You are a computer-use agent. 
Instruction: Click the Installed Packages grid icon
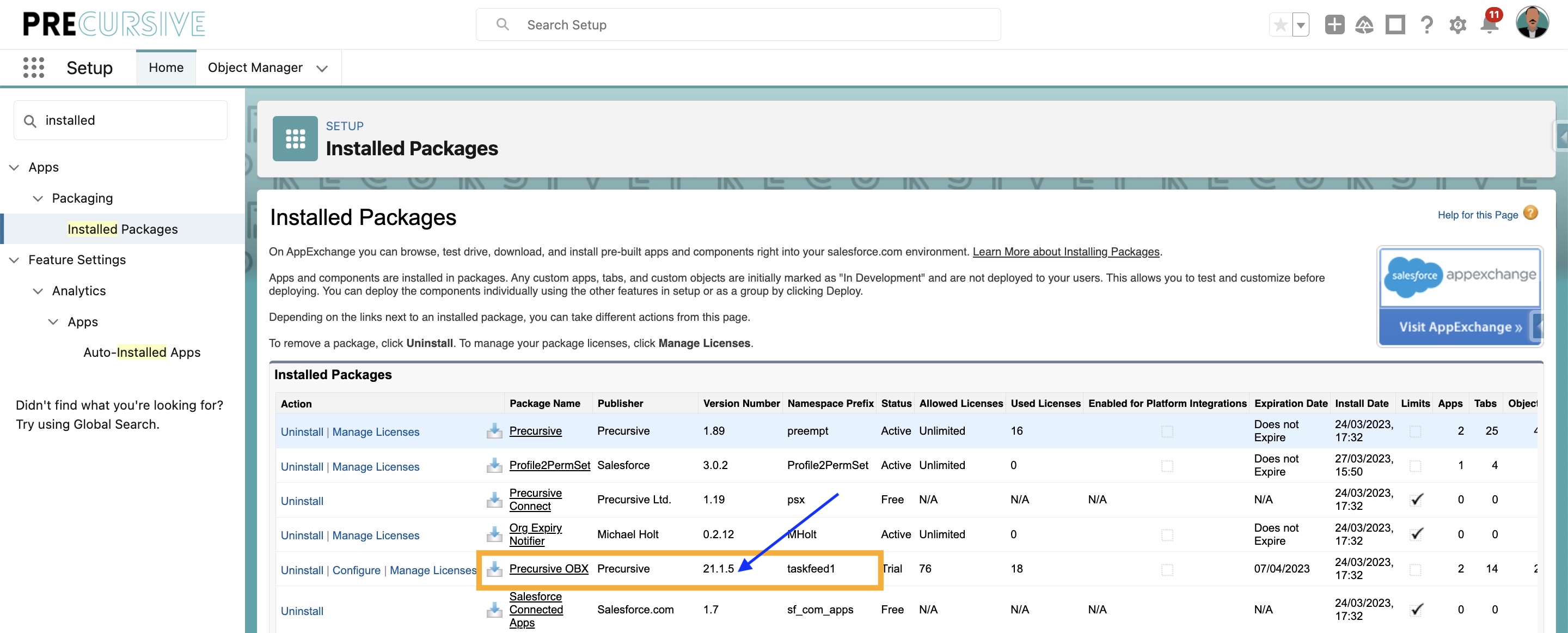coord(295,138)
